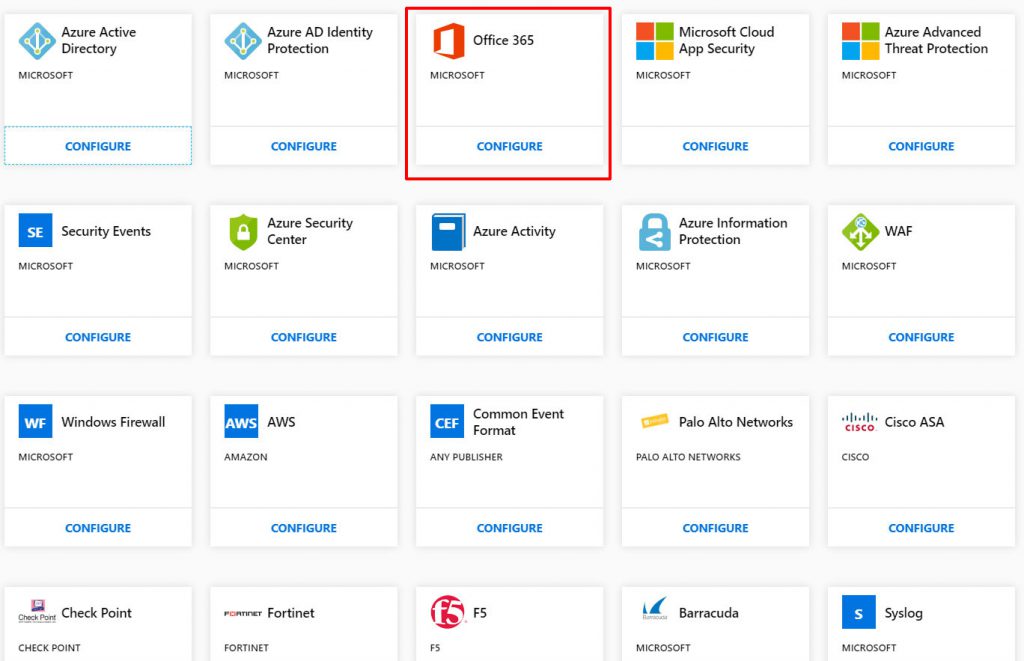1024x661 pixels.
Task: Click the Azure Active Directory title
Action: point(99,40)
